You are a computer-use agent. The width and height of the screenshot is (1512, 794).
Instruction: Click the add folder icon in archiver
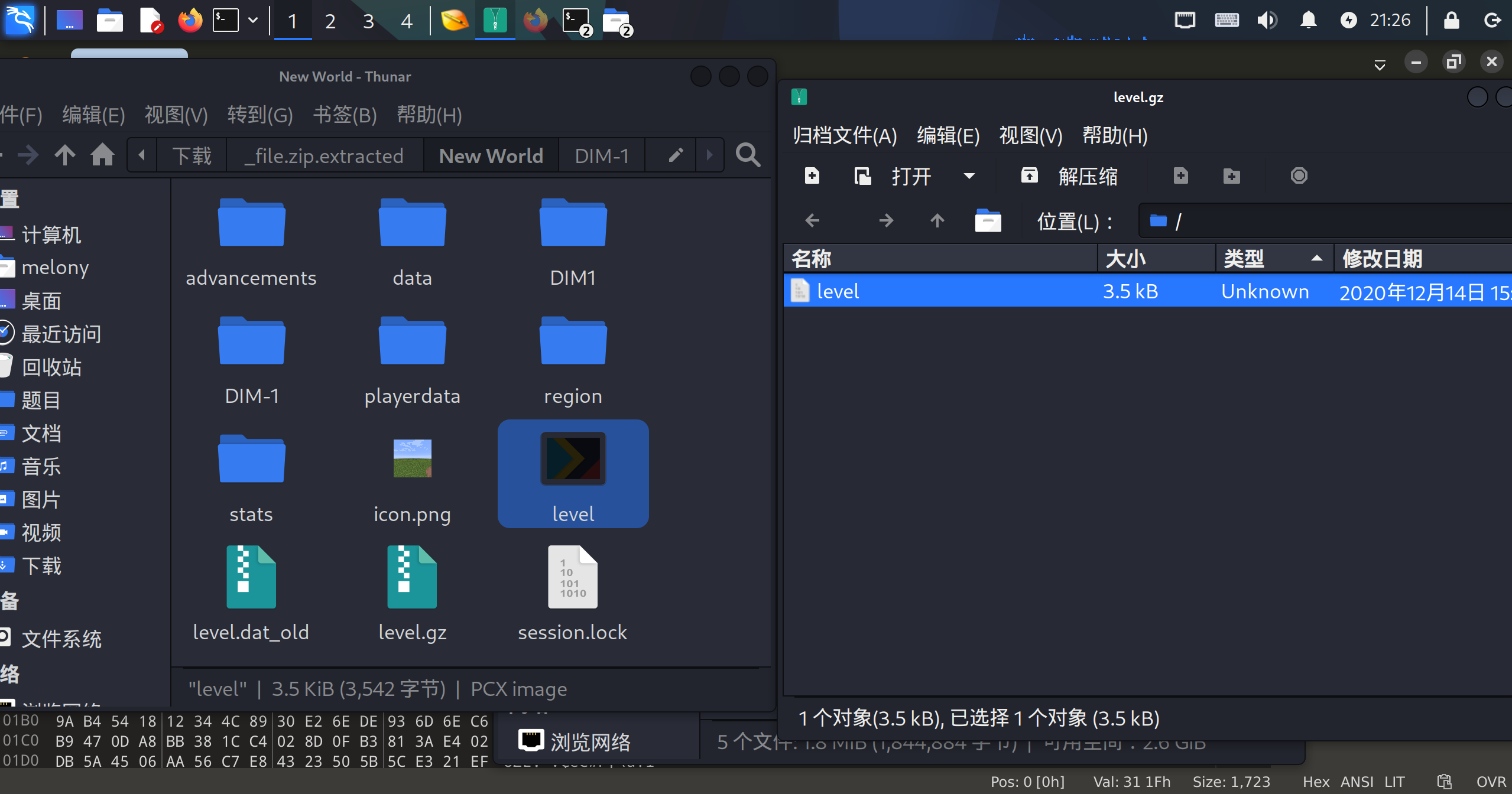[1231, 175]
